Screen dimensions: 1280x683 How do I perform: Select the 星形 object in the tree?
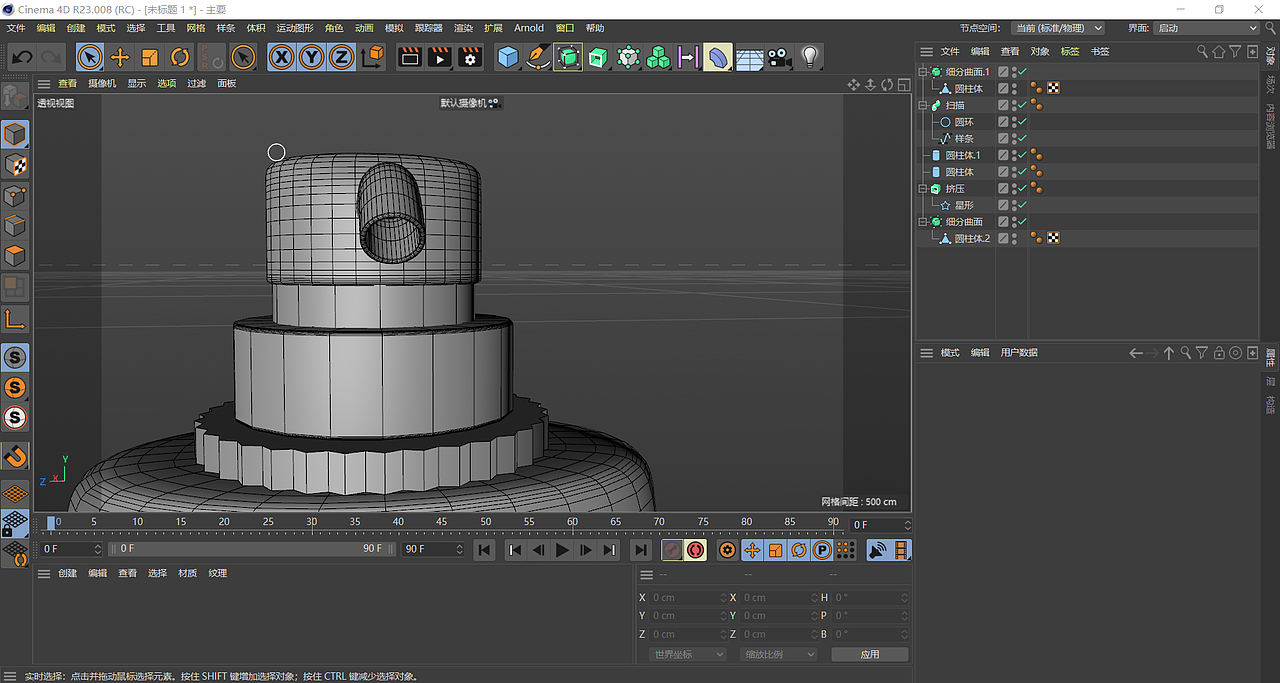click(964, 205)
